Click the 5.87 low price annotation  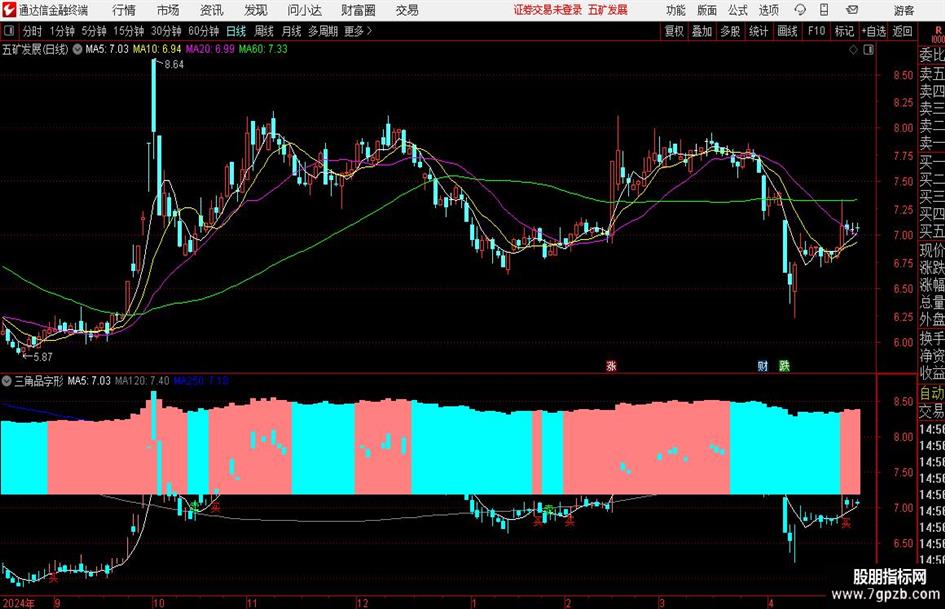click(x=42, y=357)
